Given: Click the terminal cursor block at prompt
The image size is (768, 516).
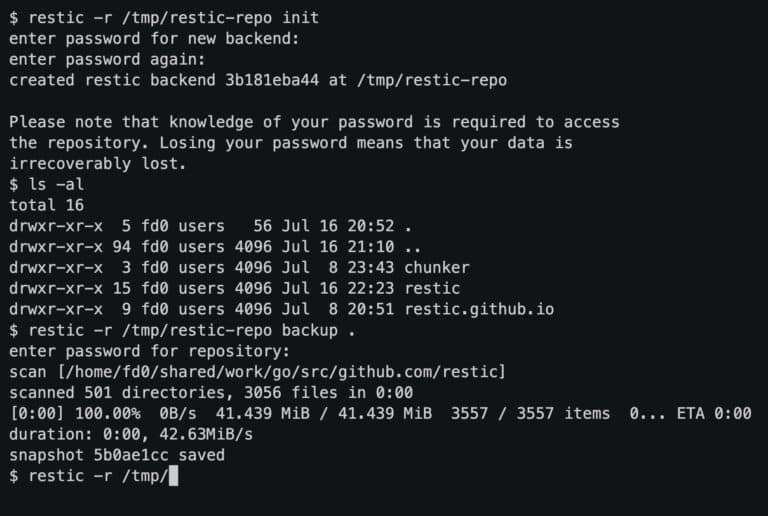Looking at the screenshot, I should pos(173,476).
